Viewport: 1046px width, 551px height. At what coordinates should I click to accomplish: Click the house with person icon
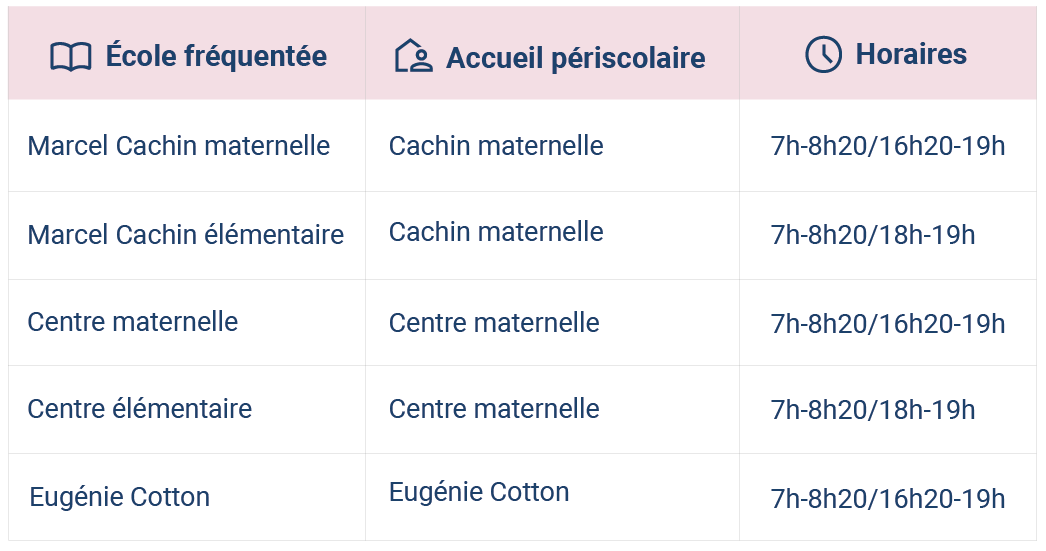[x=413, y=56]
